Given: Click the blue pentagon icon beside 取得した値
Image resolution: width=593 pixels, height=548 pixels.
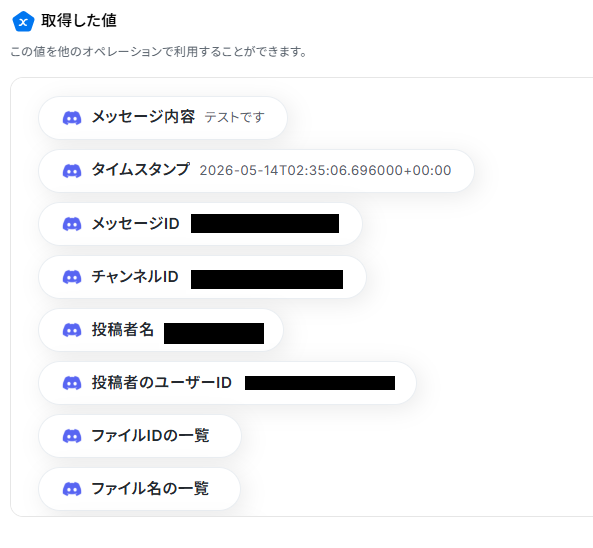Looking at the screenshot, I should click(23, 22).
